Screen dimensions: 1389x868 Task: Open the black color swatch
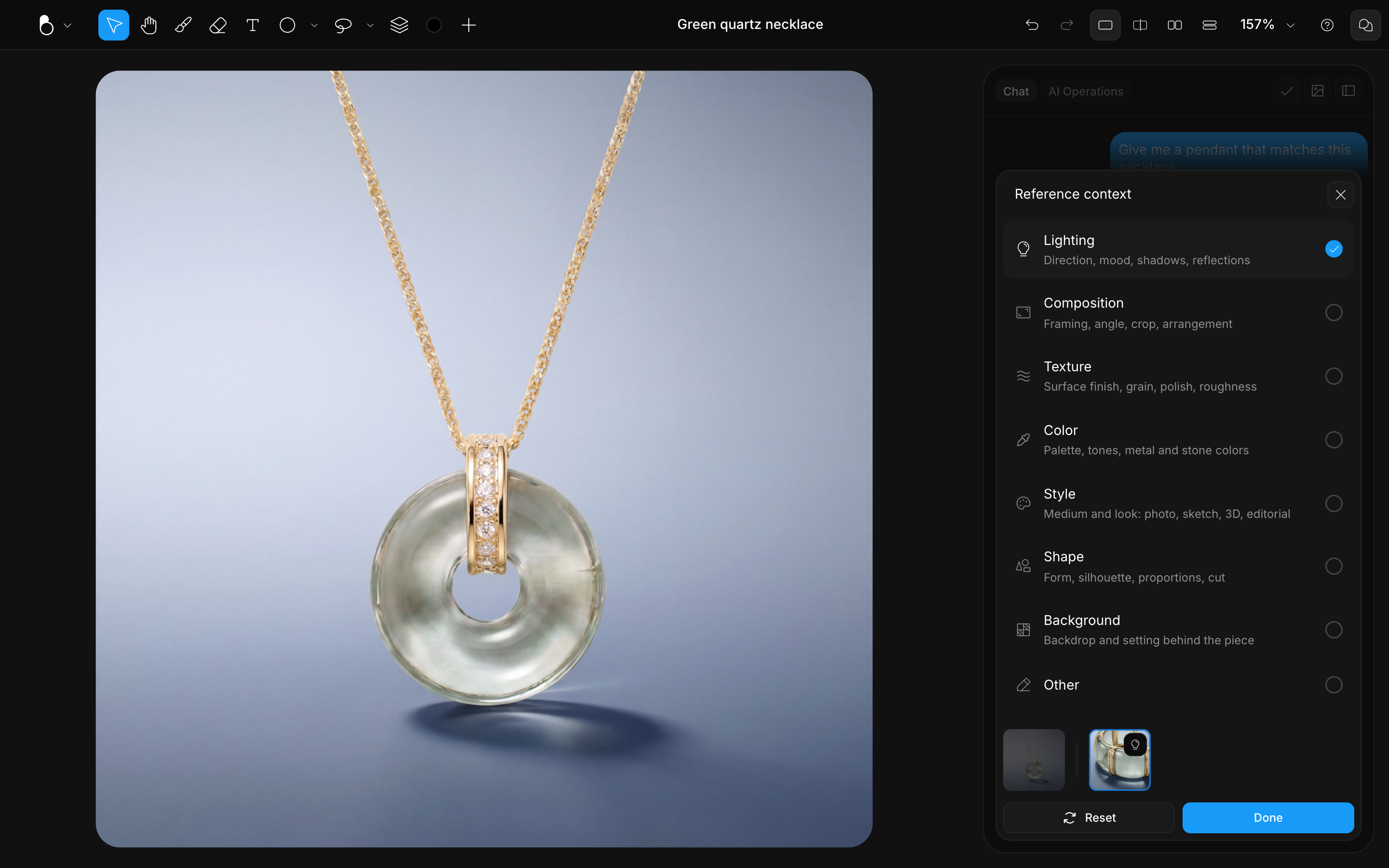435,25
